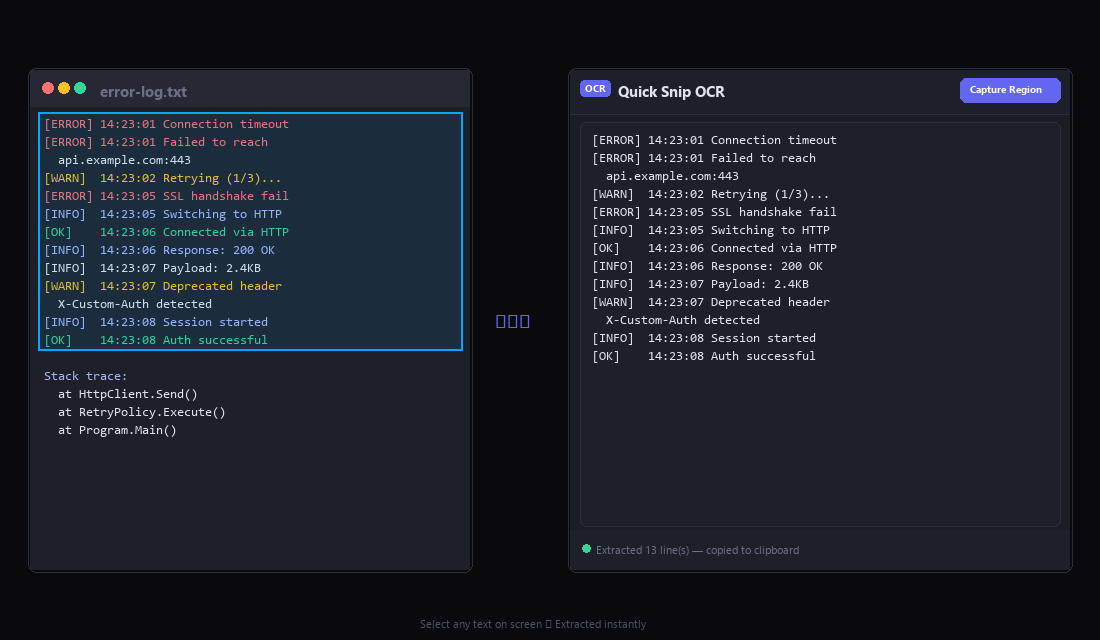
Task: Click the green traffic-light circle
Action: 81,87
